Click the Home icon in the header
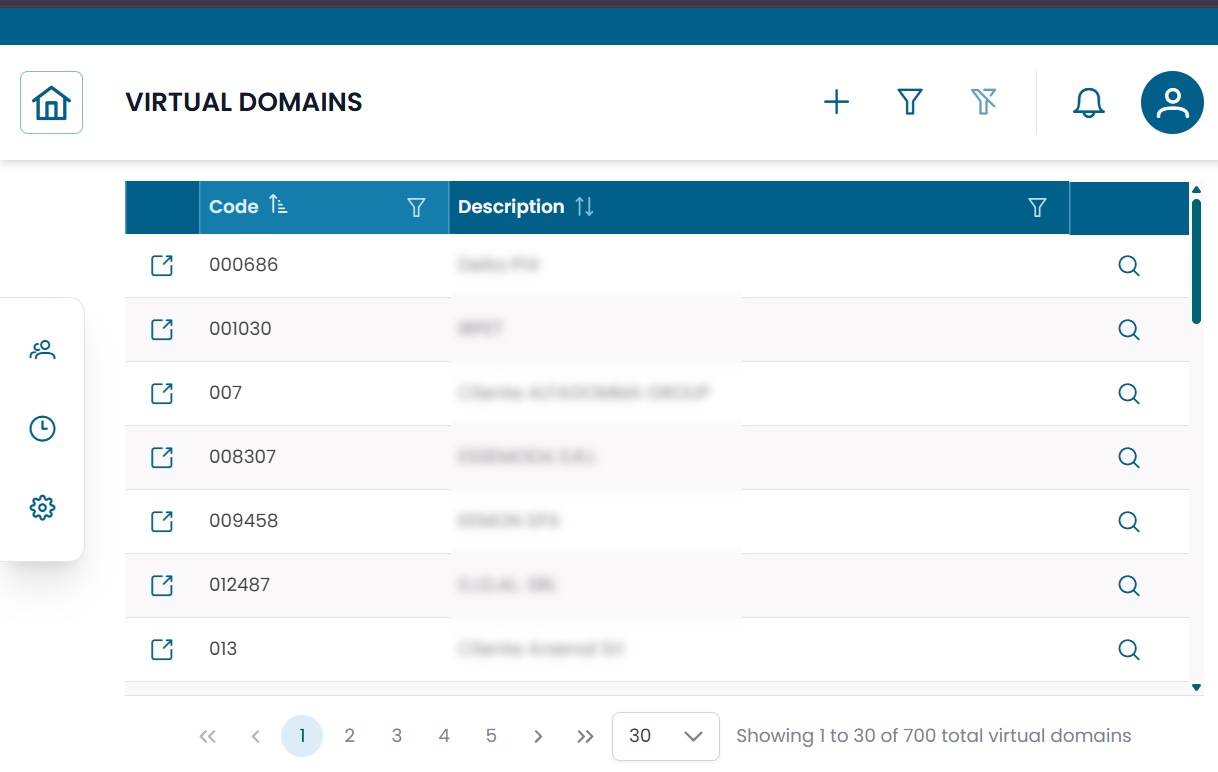 point(51,102)
